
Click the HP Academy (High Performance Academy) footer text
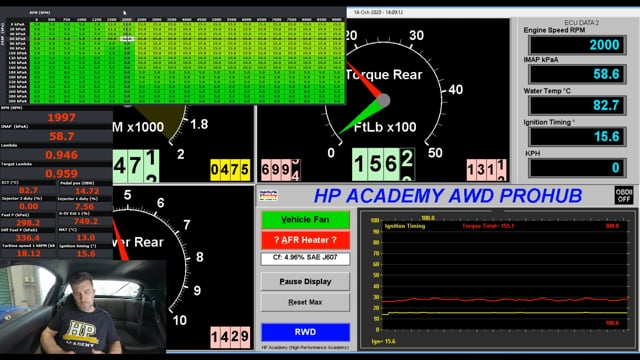(x=305, y=348)
